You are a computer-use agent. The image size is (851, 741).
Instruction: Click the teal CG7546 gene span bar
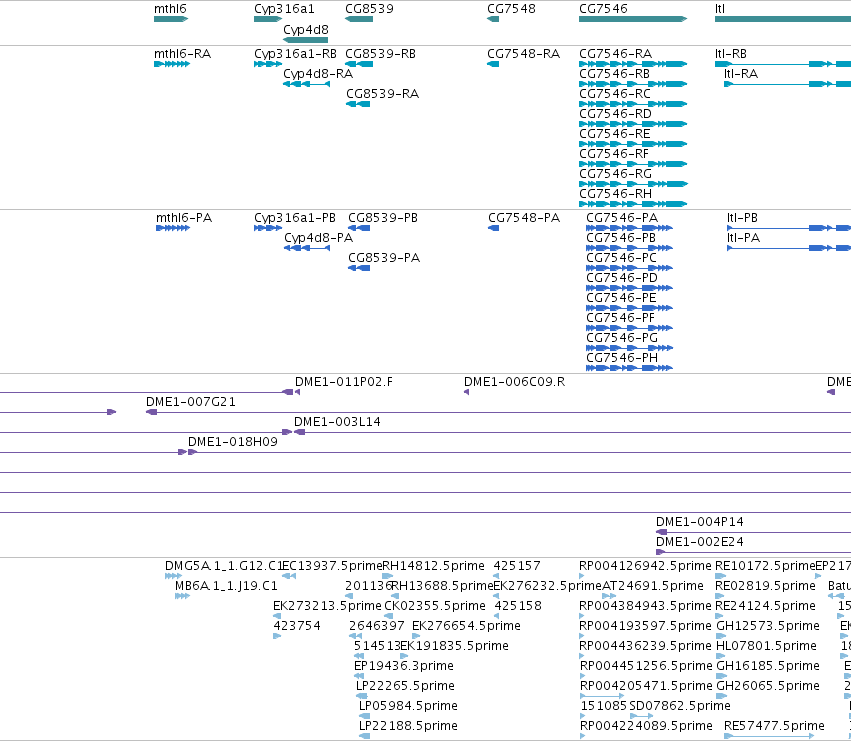[633, 19]
